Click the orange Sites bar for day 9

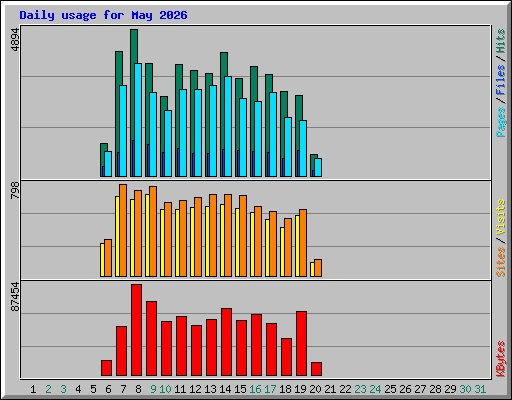[x=153, y=231]
